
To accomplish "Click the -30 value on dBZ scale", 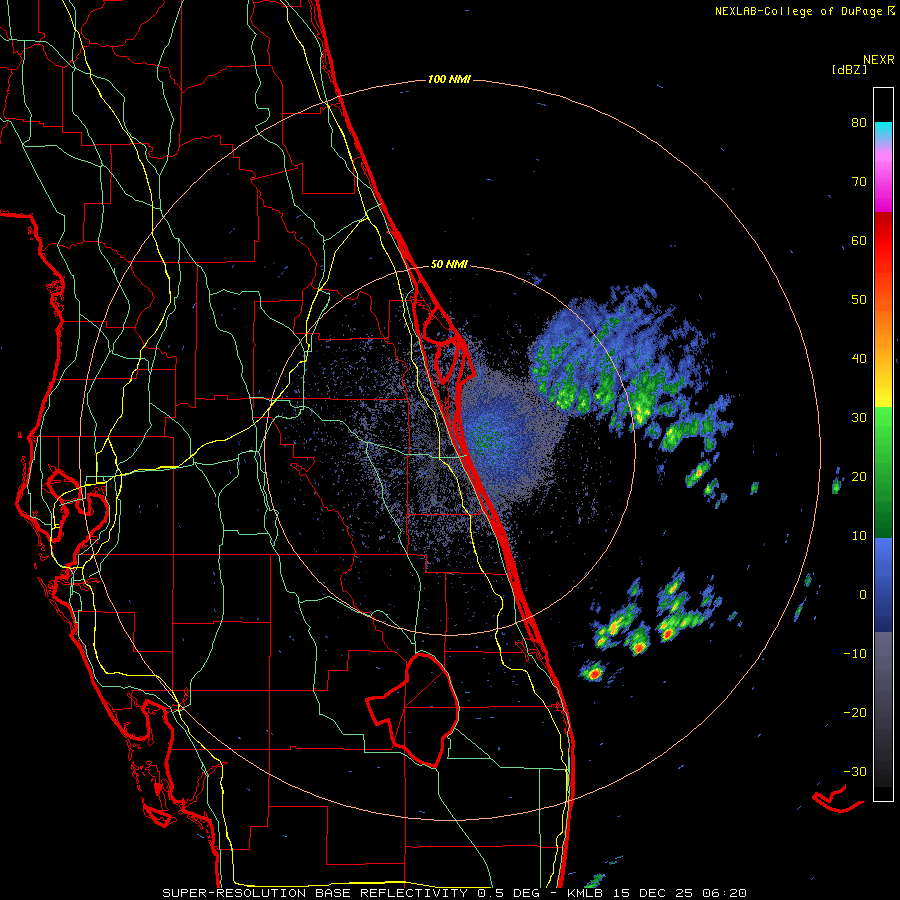I will click(x=855, y=771).
